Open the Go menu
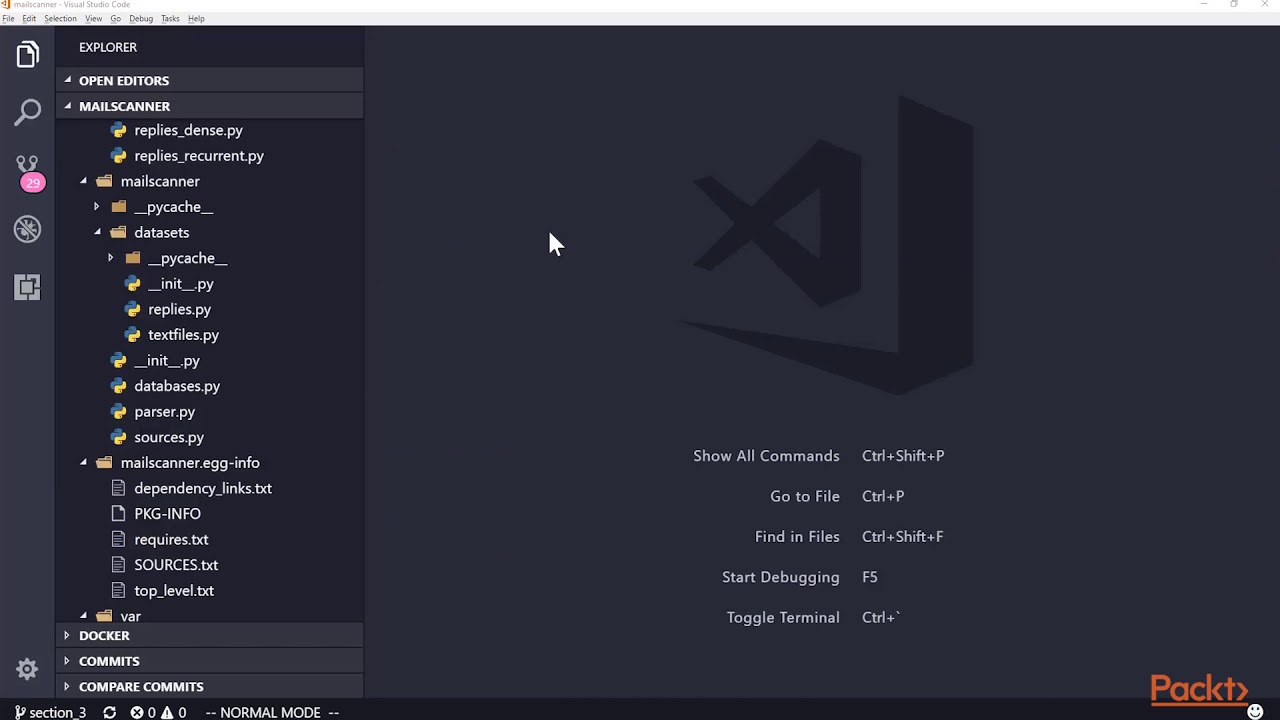Screen dimensions: 1280x720 pyautogui.click(x=115, y=18)
